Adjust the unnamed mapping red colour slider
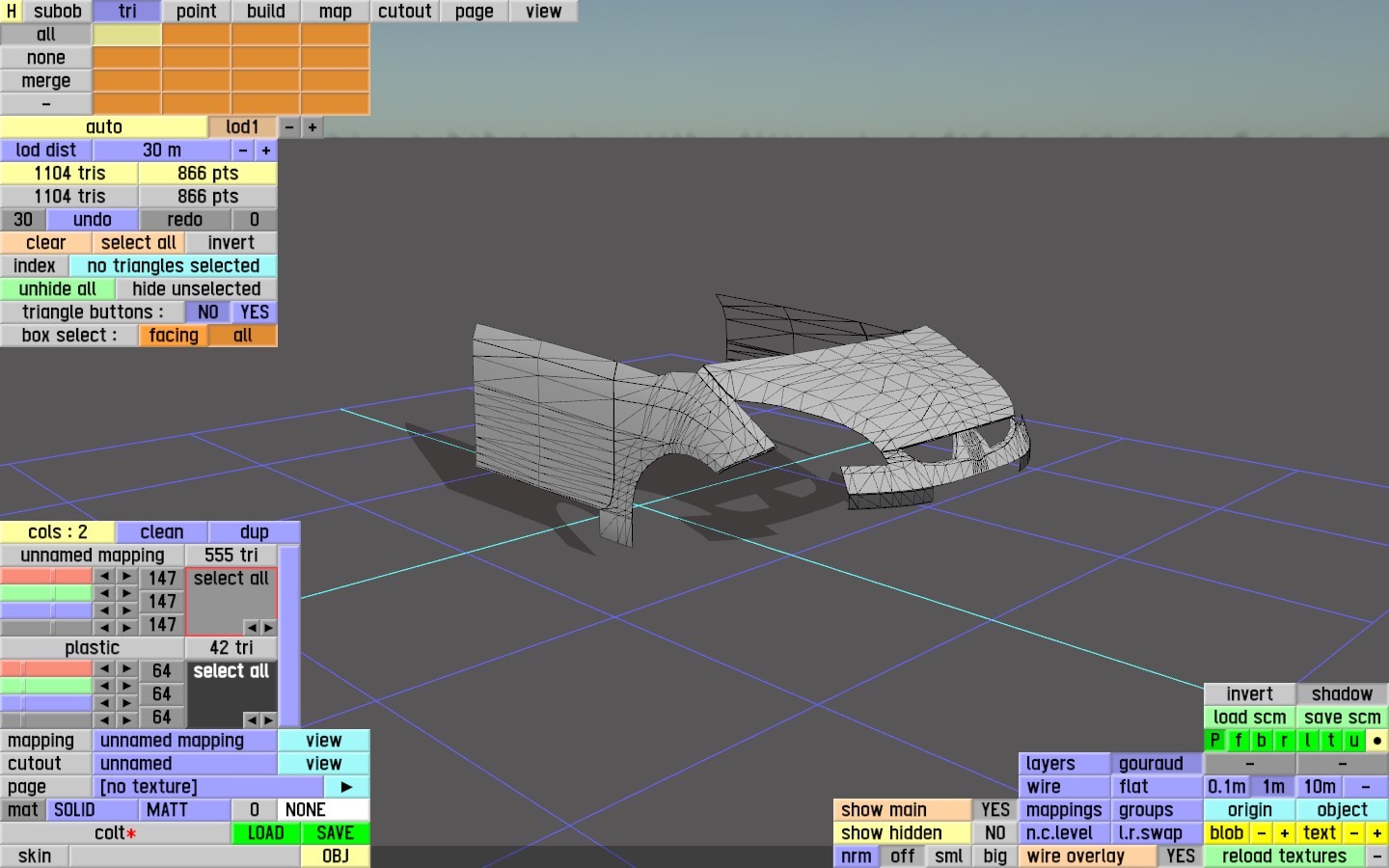Viewport: 1389px width, 868px height. tap(46, 576)
